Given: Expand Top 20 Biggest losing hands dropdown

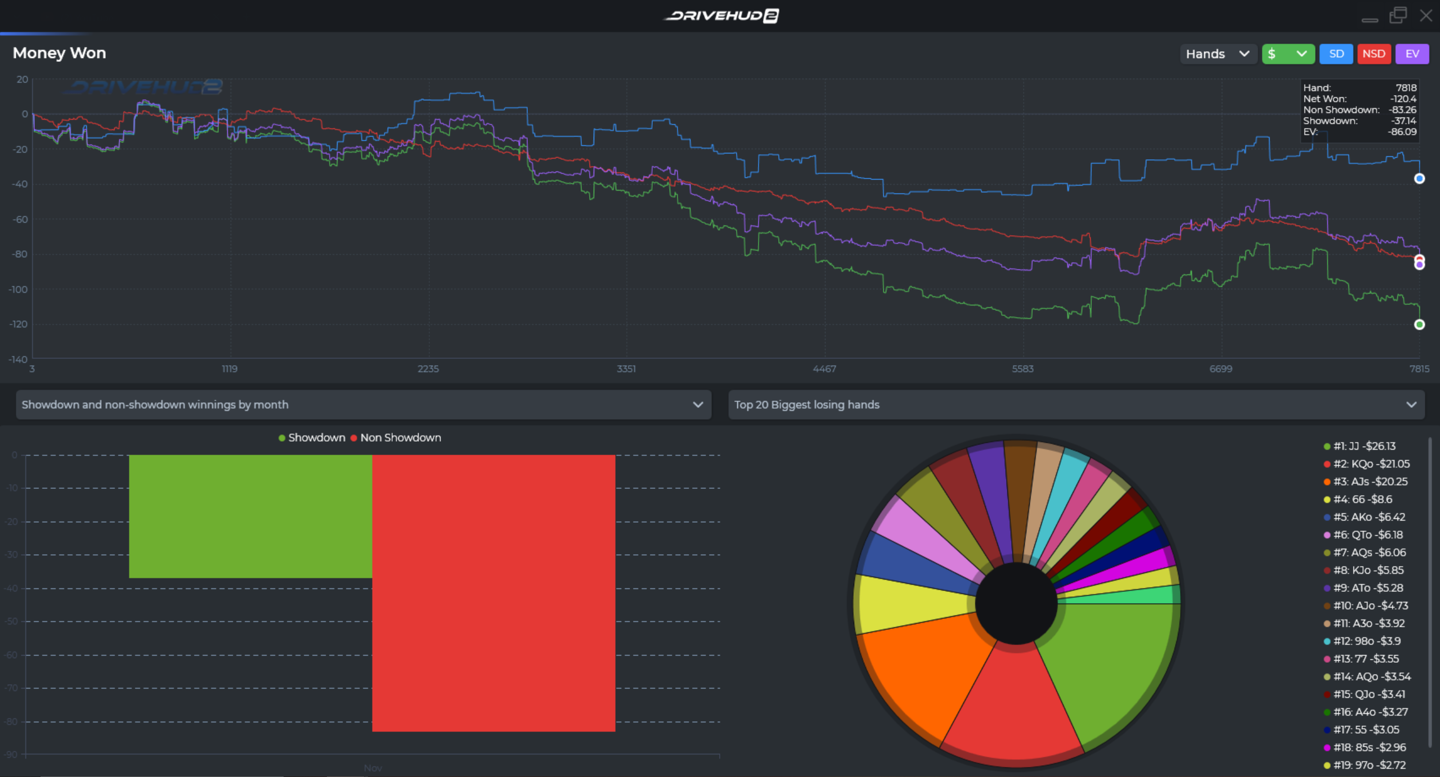Looking at the screenshot, I should click(1077, 405).
